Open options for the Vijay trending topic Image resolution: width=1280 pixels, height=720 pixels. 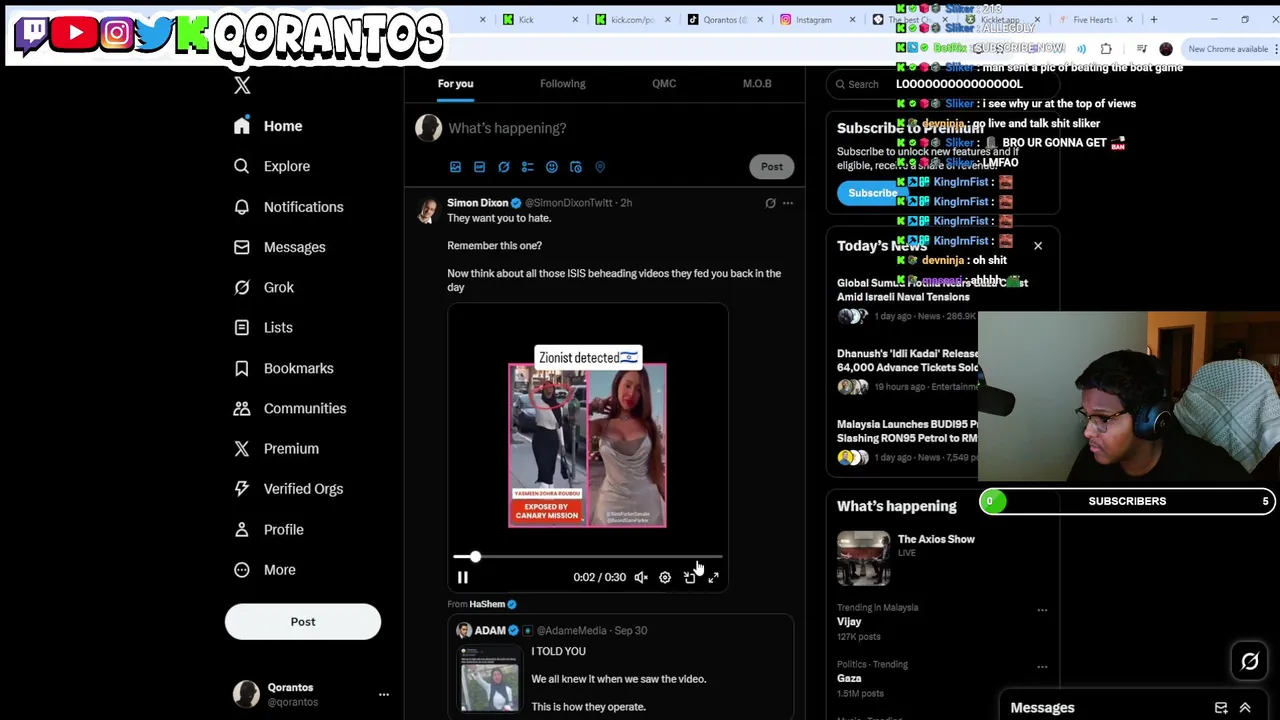coord(1042,610)
